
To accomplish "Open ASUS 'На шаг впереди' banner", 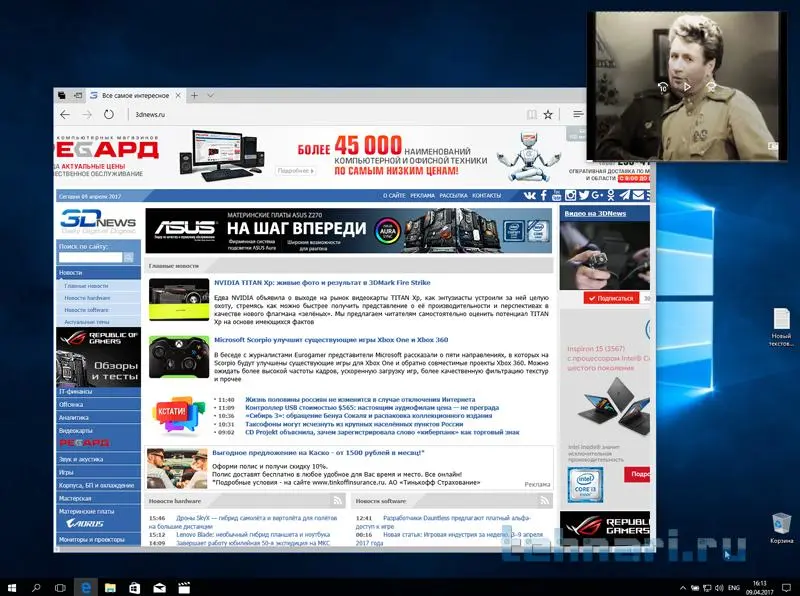I will (x=348, y=231).
